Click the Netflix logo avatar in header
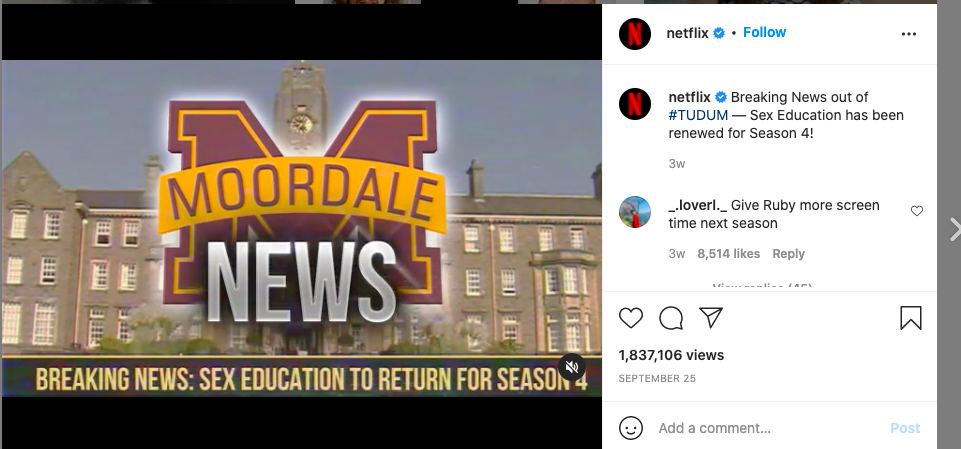Image resolution: width=961 pixels, height=449 pixels. click(635, 34)
